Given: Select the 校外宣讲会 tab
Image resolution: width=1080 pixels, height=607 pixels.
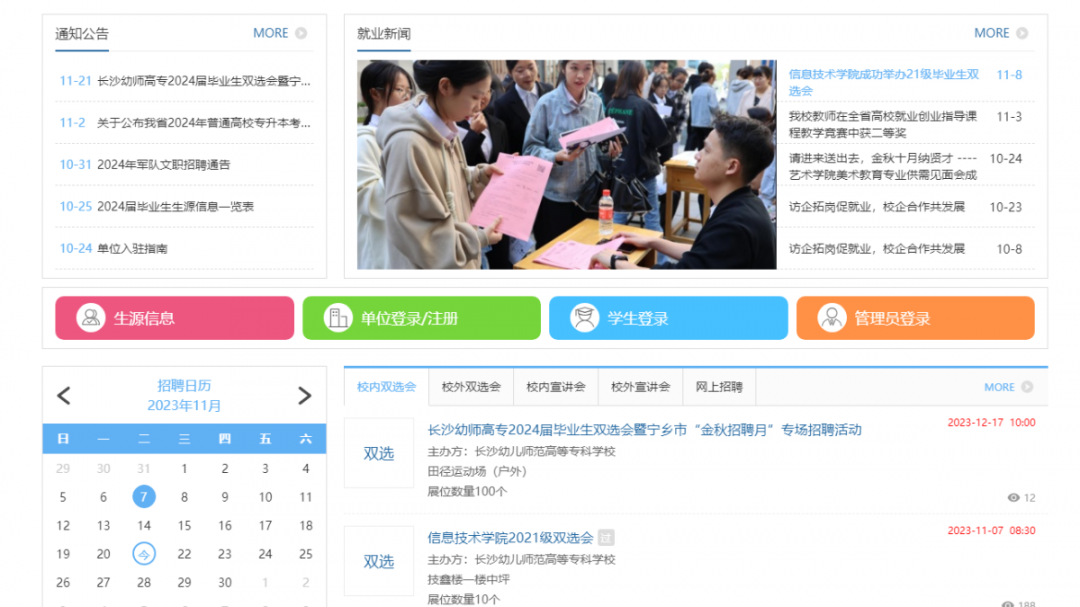Looking at the screenshot, I should 640,387.
